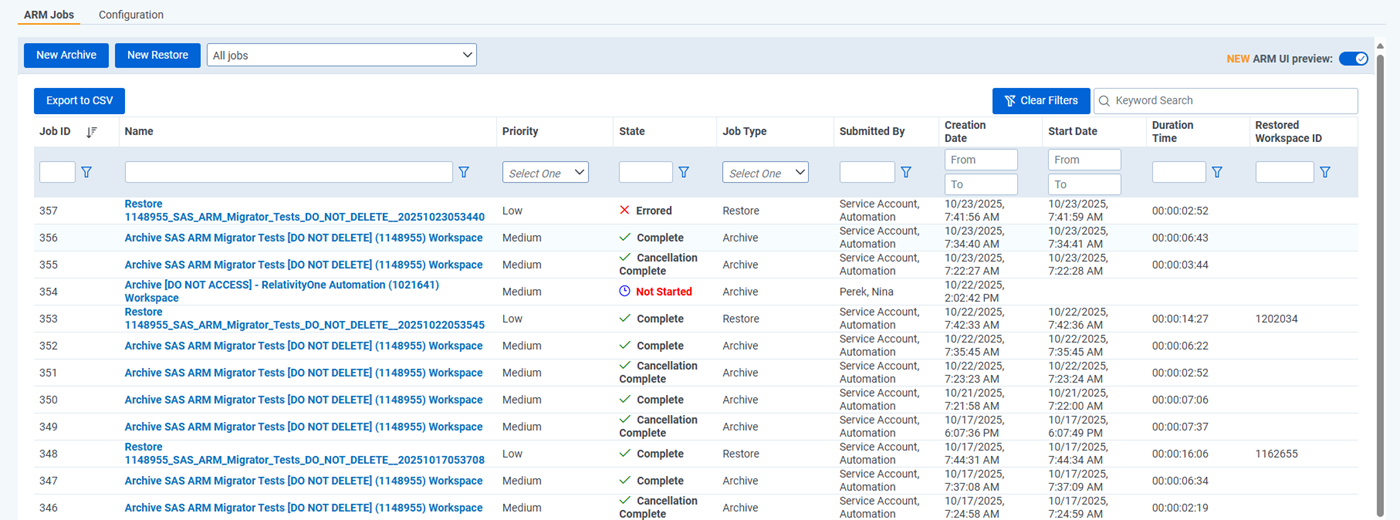The width and height of the screenshot is (1400, 520).
Task: Click the Restored Workspace ID filter icon
Action: point(1325,173)
